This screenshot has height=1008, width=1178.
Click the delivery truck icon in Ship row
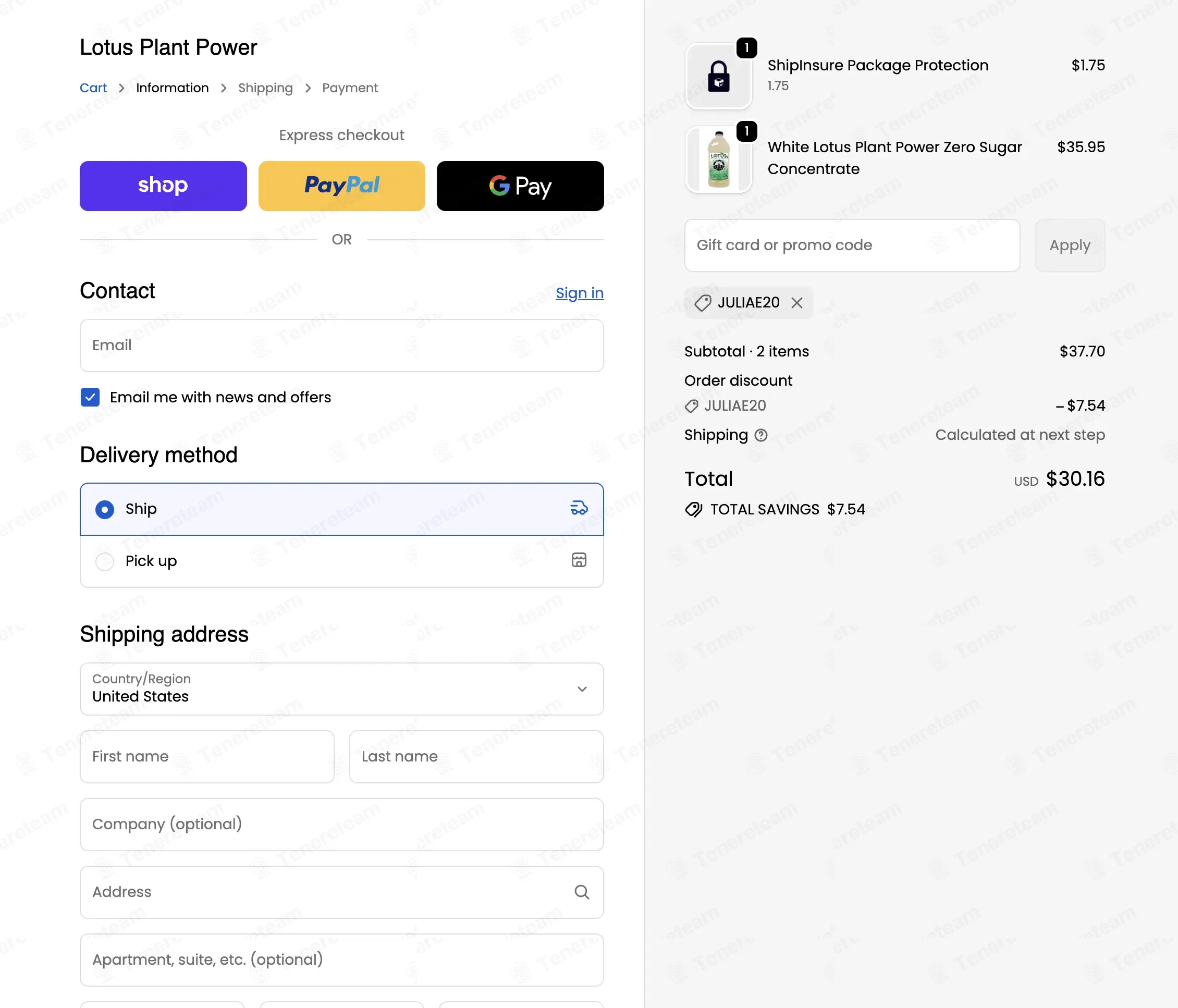579,508
